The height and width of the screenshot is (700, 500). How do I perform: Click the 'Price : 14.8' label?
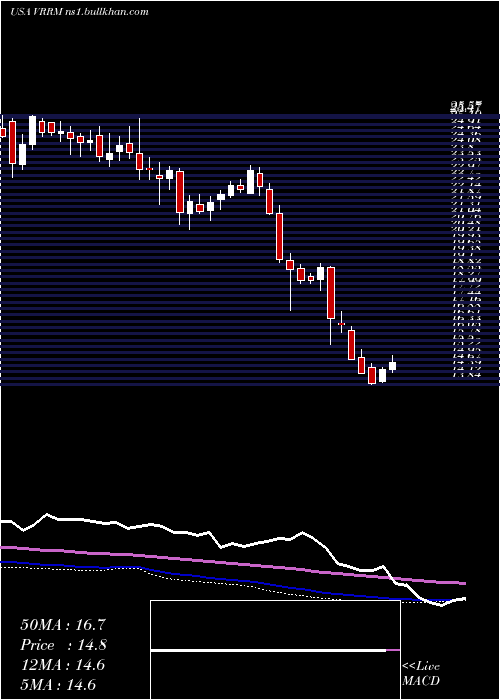tap(64, 645)
